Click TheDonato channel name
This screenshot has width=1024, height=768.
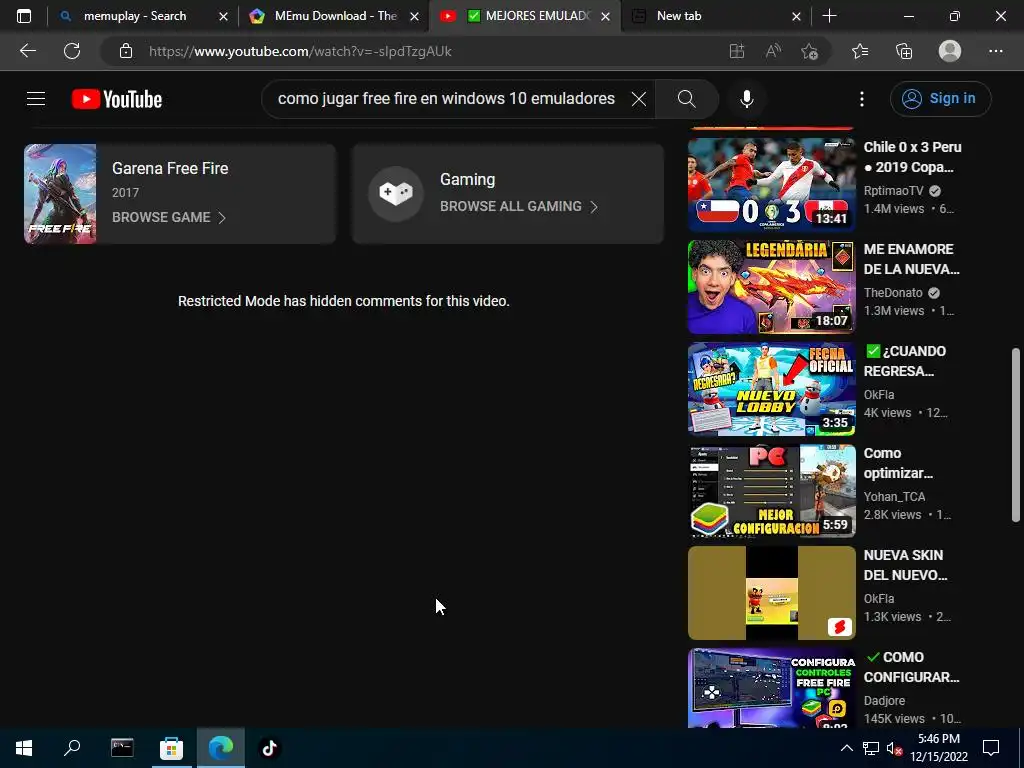pyautogui.click(x=893, y=293)
